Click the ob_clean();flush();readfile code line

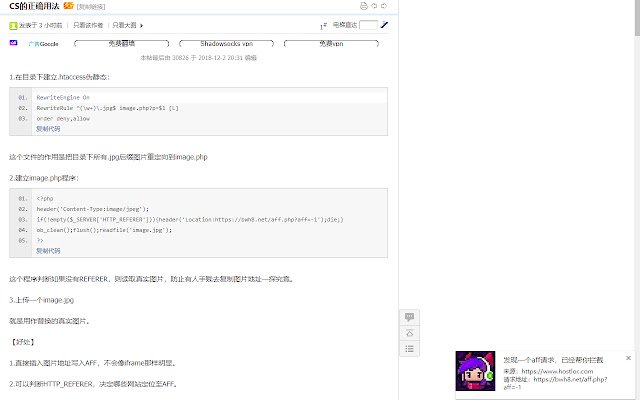[x=104, y=230]
